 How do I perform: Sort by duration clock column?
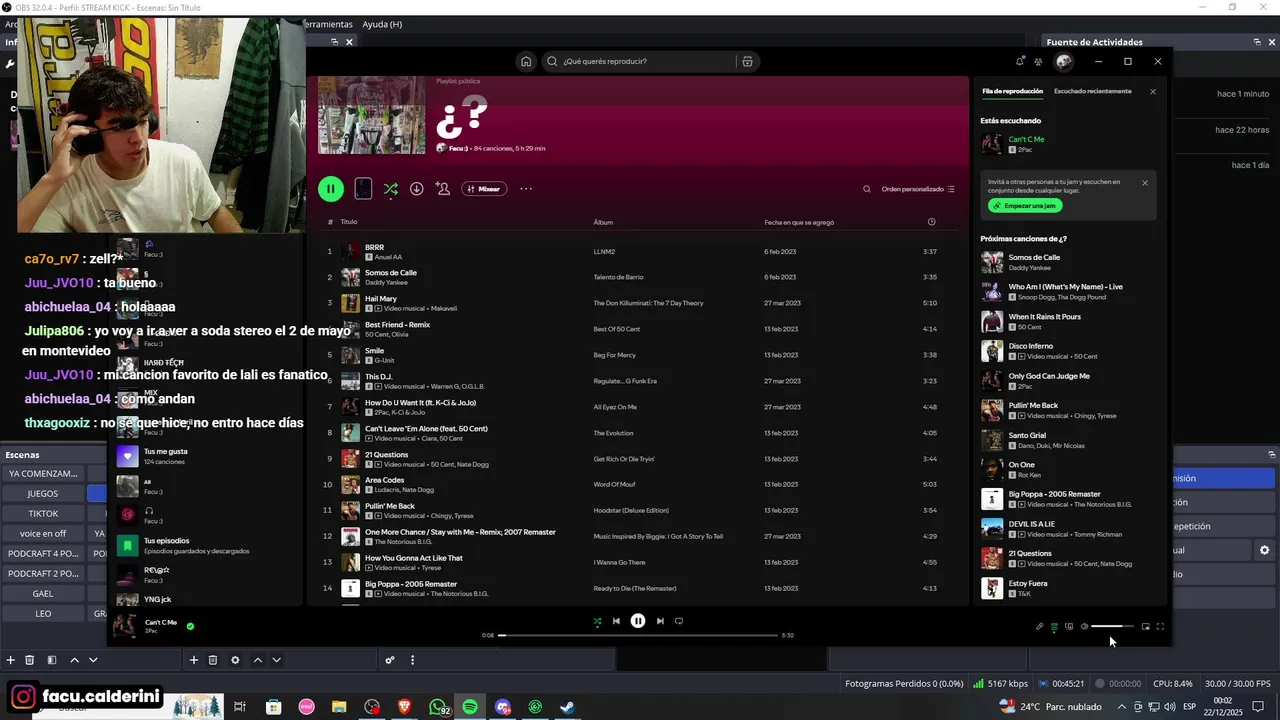pyautogui.click(x=931, y=222)
